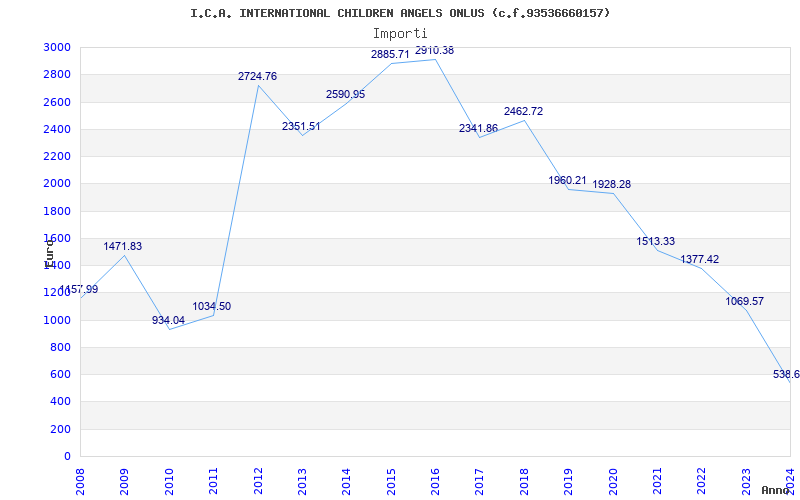The image size is (800, 500).
Task: Click the 3000 y-axis tick label
Action: (57, 47)
